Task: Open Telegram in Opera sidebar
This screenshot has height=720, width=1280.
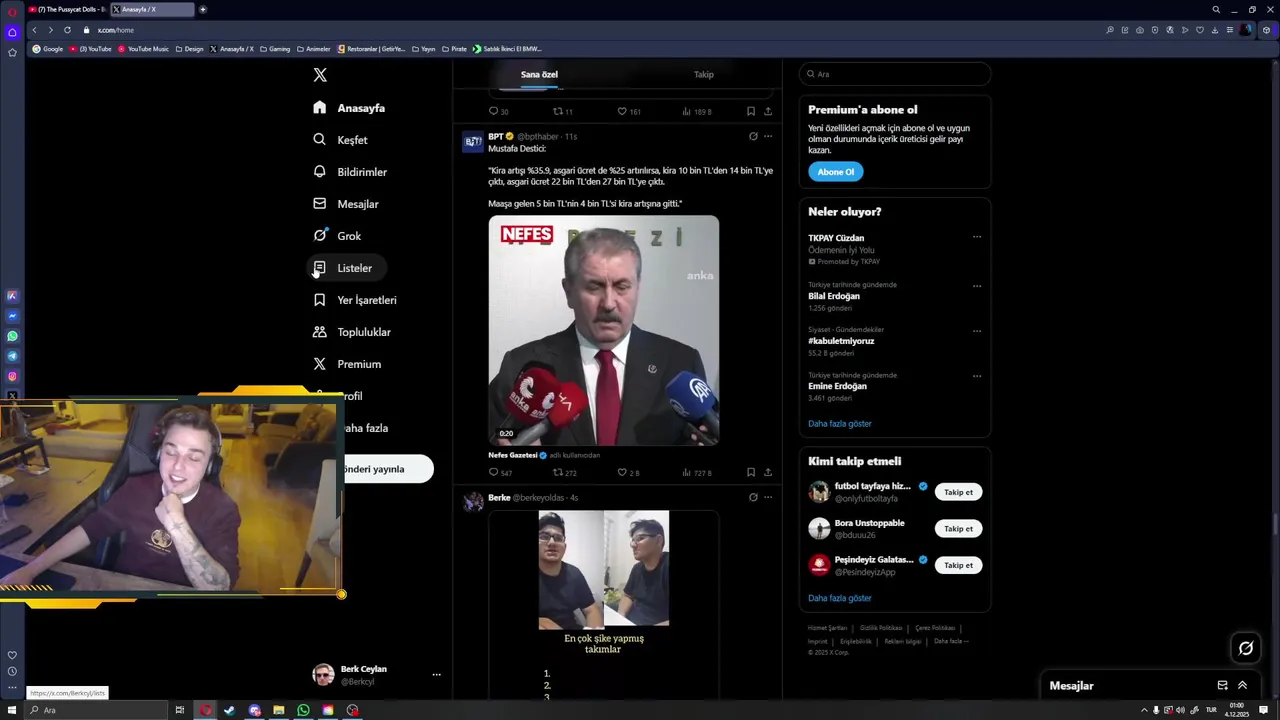Action: 12,356
